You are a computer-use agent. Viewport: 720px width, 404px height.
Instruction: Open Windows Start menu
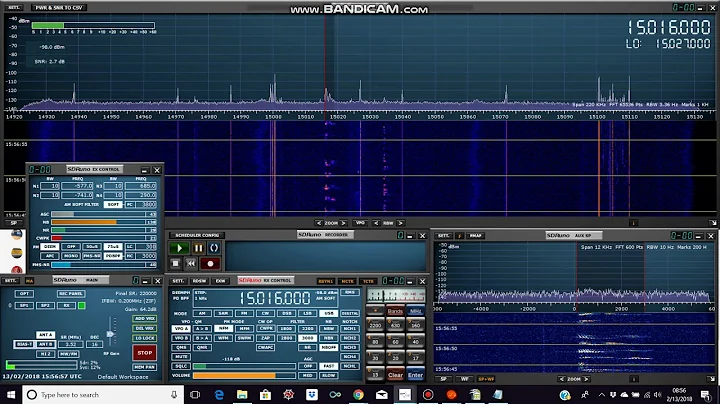click(x=11, y=395)
